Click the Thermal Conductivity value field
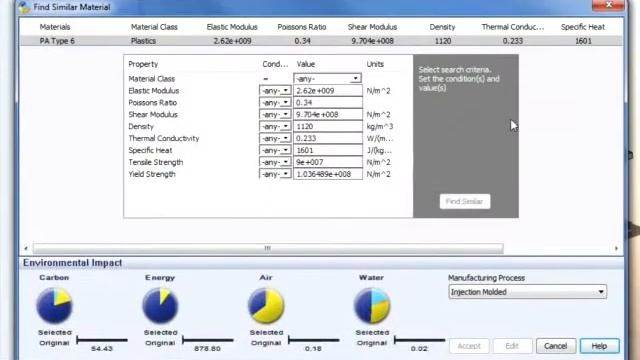This screenshot has width=640, height=360. [328, 138]
